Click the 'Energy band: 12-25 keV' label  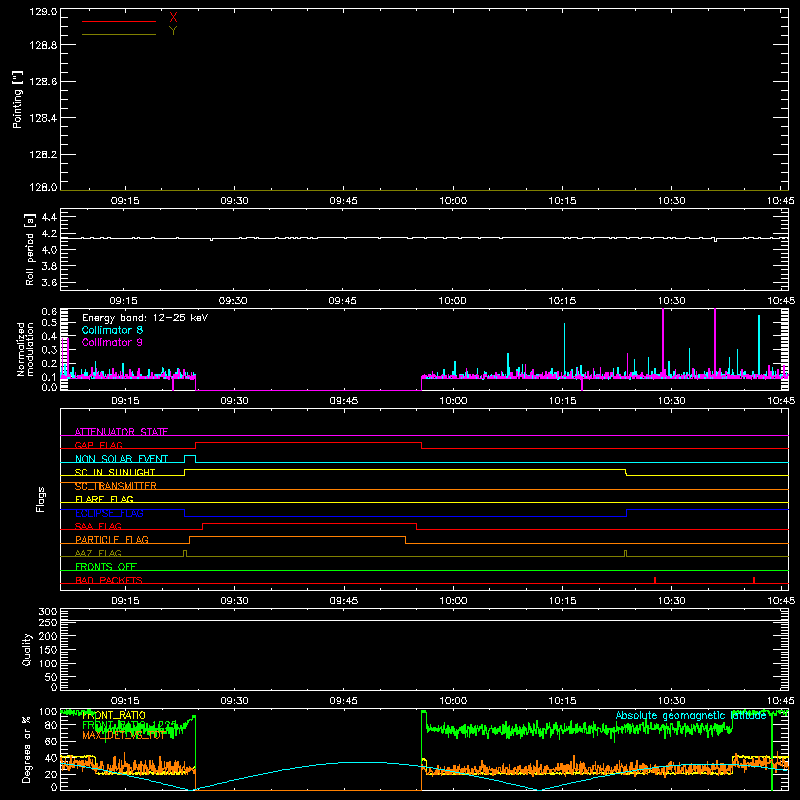click(x=145, y=318)
